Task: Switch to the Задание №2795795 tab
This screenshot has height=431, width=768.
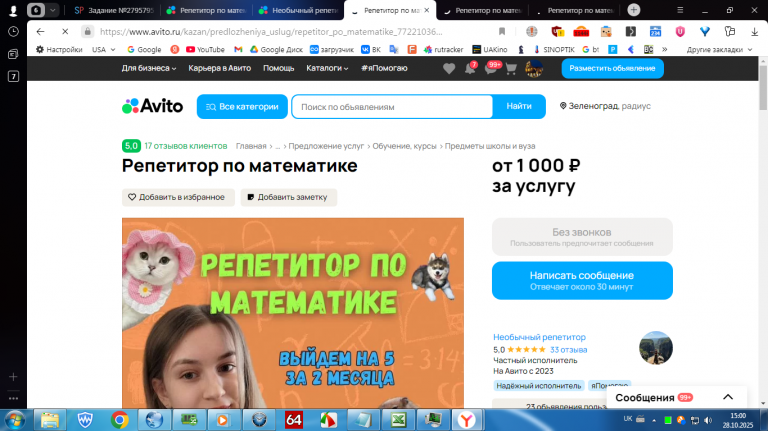Action: pos(114,10)
